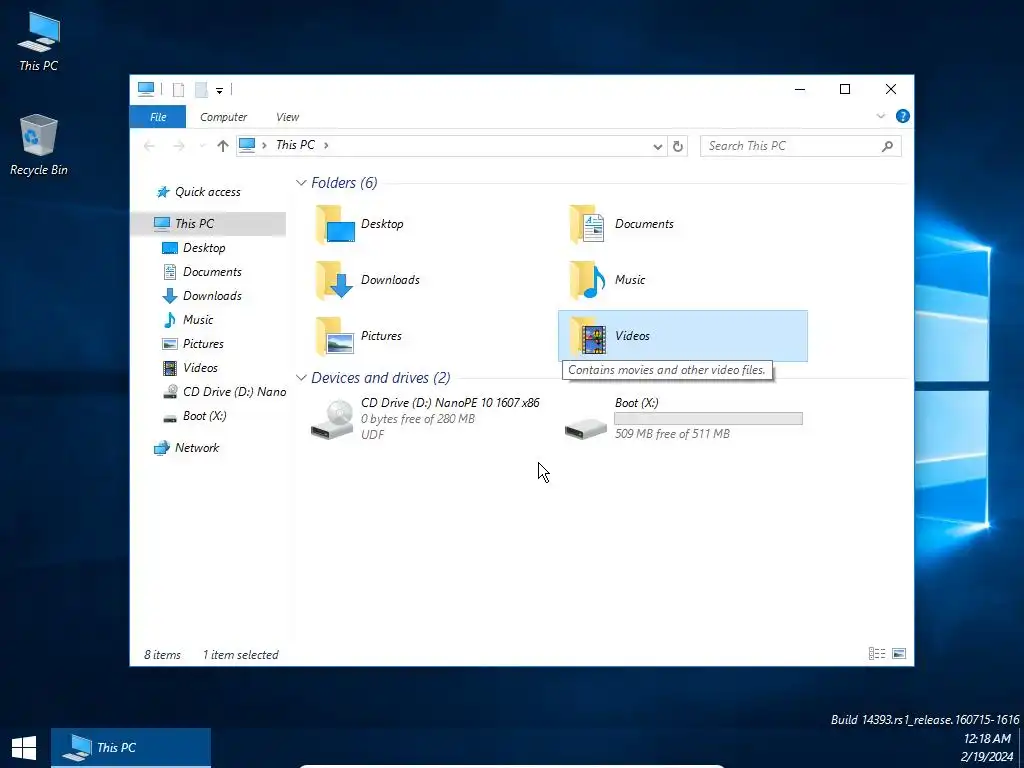
Task: Collapse the Folders (6) group
Action: [301, 183]
